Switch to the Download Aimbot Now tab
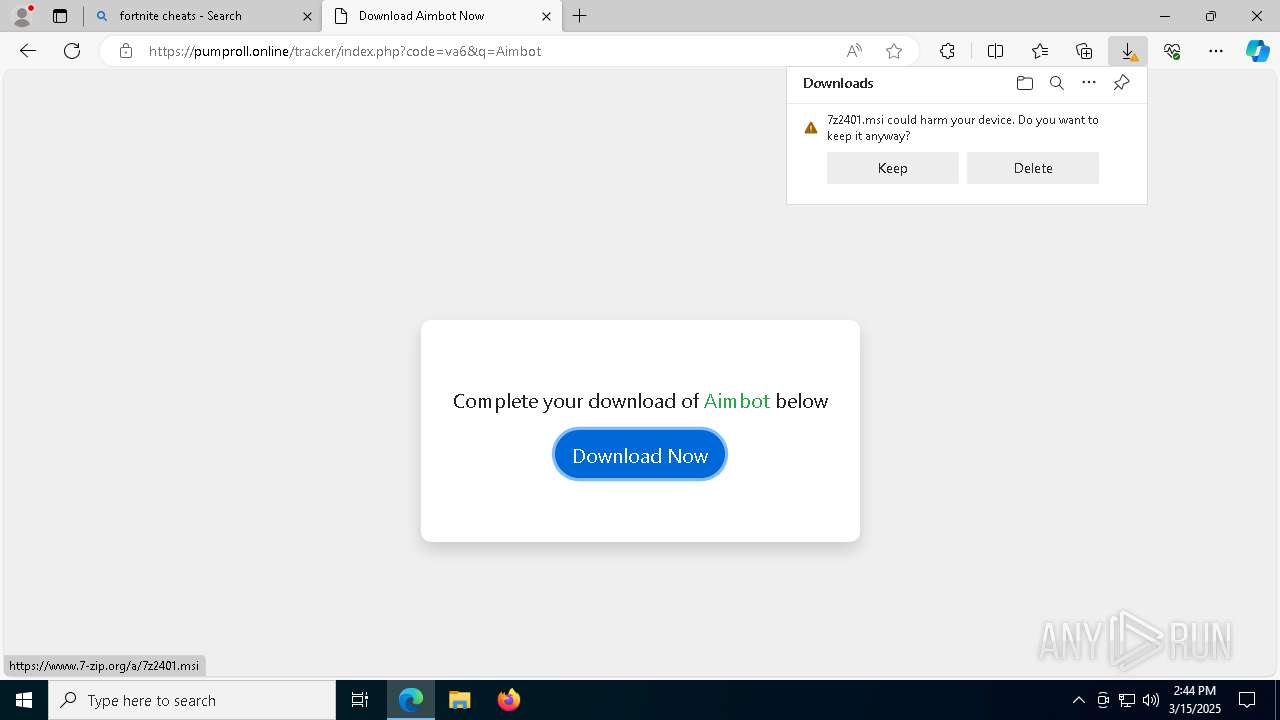The image size is (1280, 720). coord(442,16)
